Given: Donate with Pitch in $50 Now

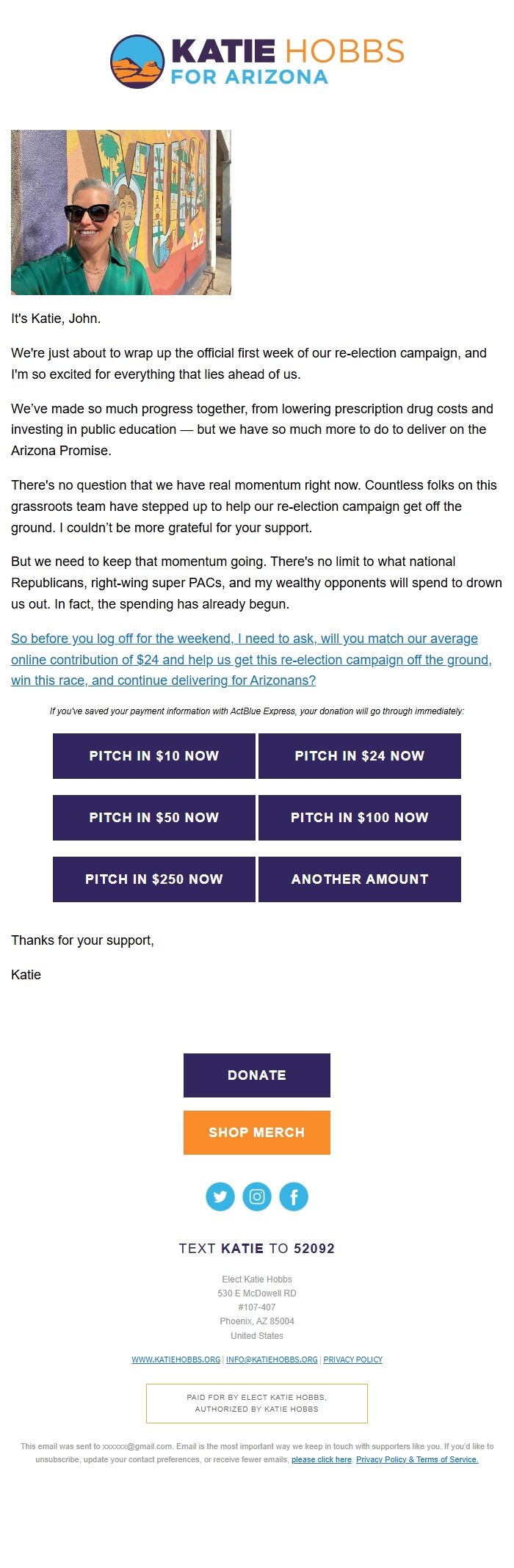Looking at the screenshot, I should [154, 818].
